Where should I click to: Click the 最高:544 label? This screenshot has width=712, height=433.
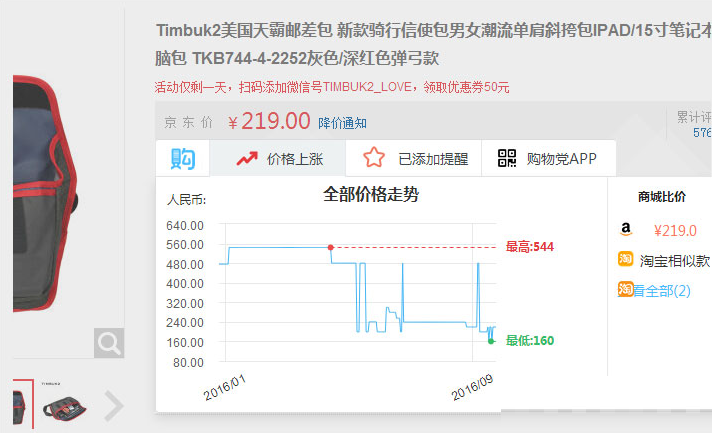529,247
